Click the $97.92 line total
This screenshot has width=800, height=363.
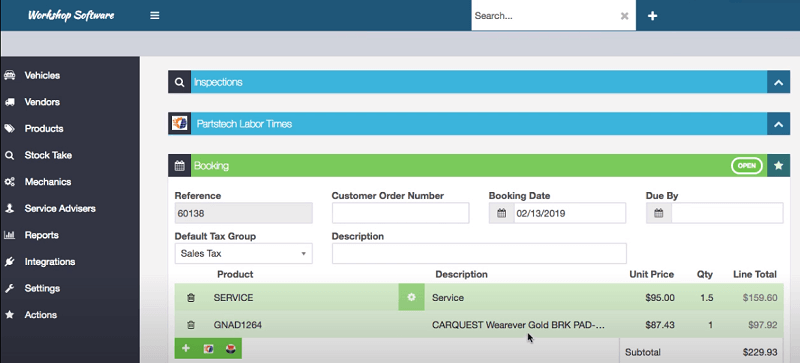click(763, 325)
